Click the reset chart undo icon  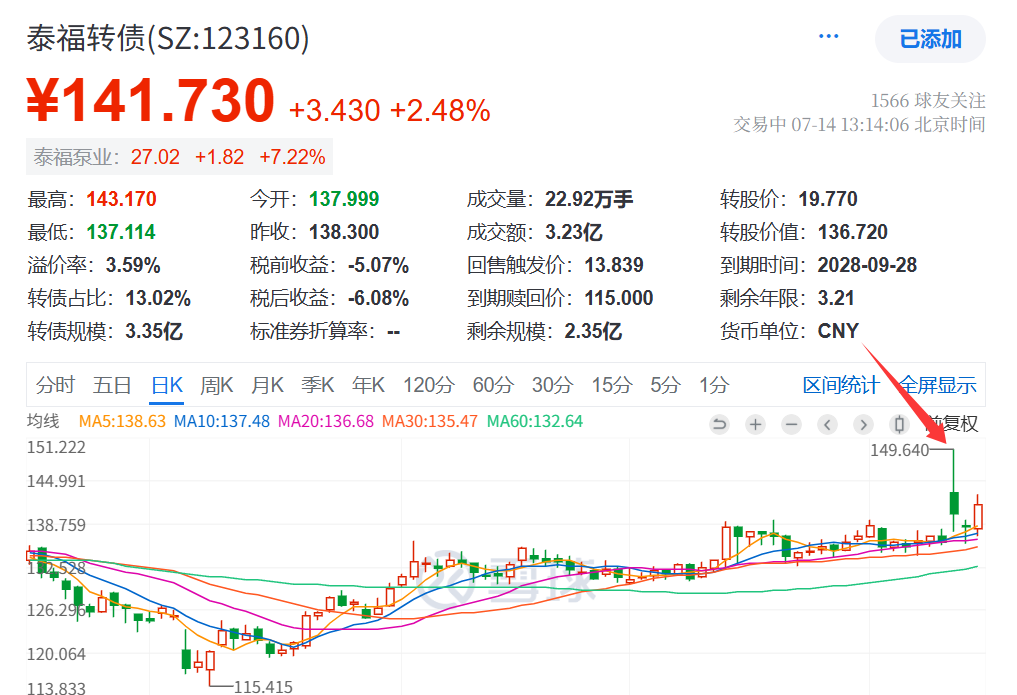pyautogui.click(x=719, y=425)
